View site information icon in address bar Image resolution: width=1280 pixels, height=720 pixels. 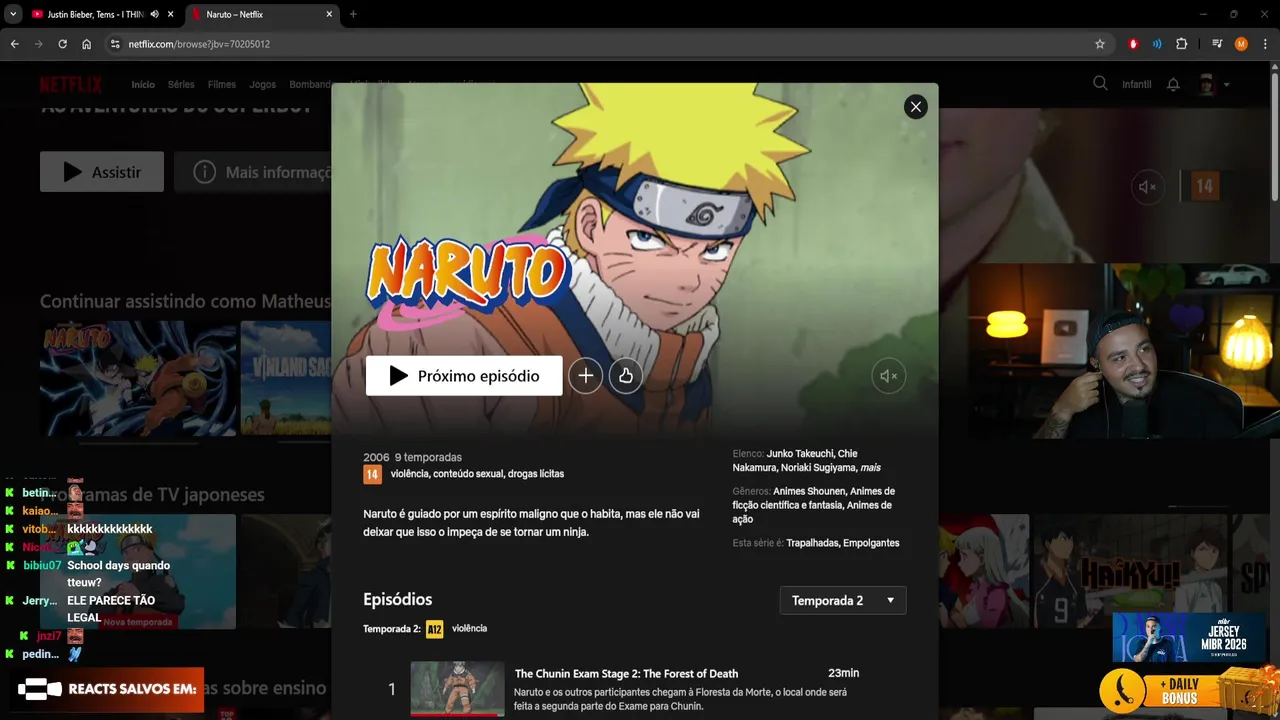[x=115, y=44]
